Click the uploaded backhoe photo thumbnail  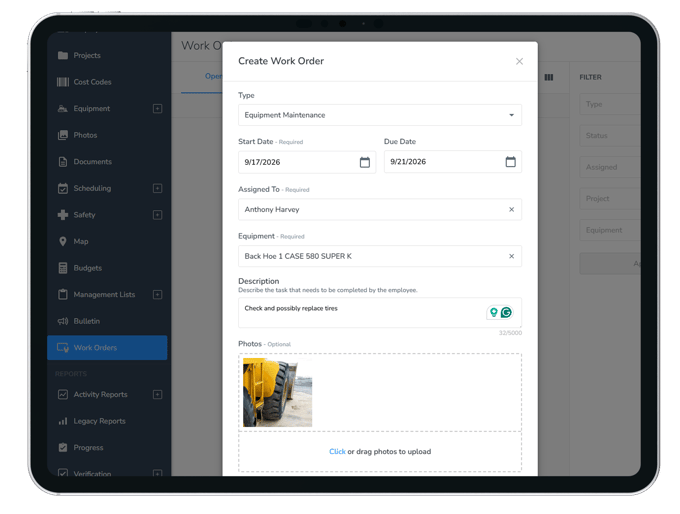tap(277, 393)
